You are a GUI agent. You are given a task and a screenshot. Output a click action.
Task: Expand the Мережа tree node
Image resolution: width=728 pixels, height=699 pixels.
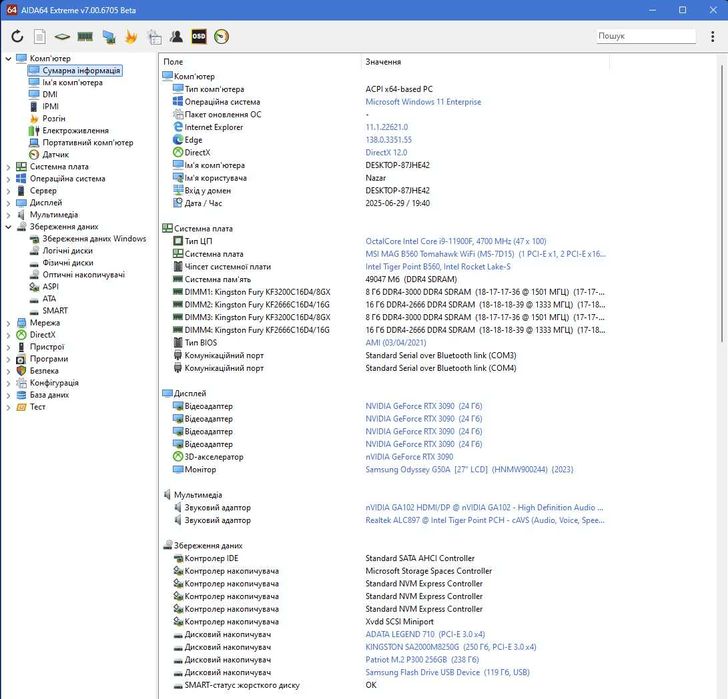click(x=8, y=323)
